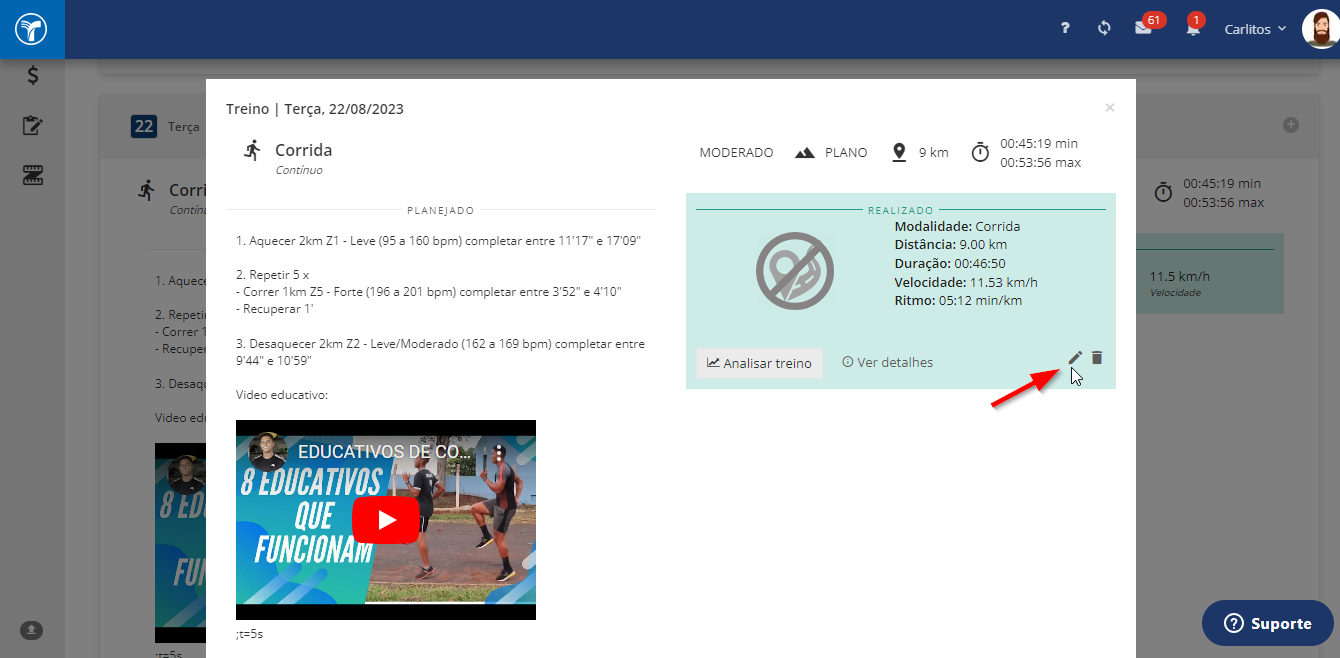Click the video film sidebar icon
1340x658 pixels.
tap(33, 177)
